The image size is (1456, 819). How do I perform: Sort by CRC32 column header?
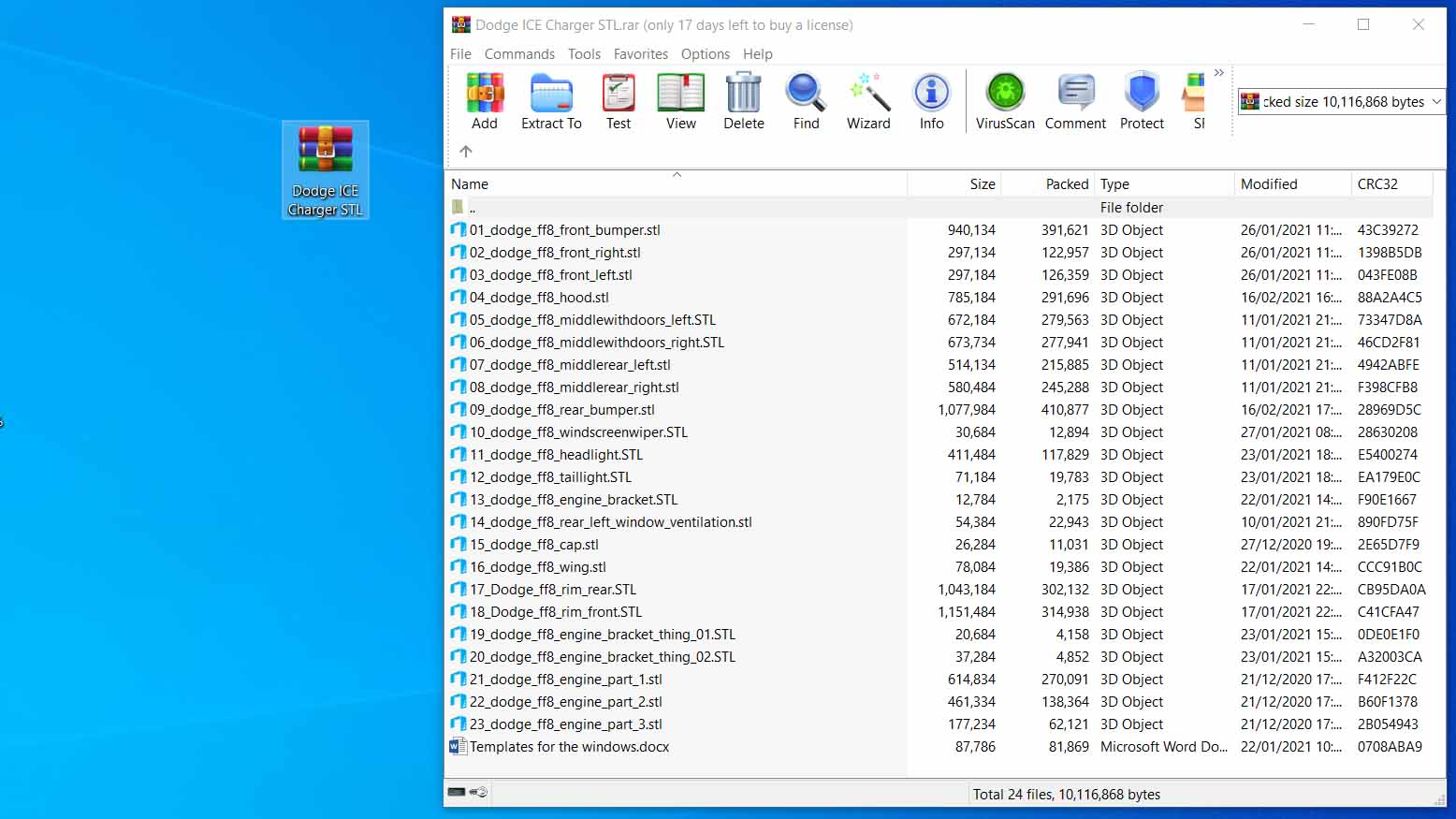coord(1391,184)
